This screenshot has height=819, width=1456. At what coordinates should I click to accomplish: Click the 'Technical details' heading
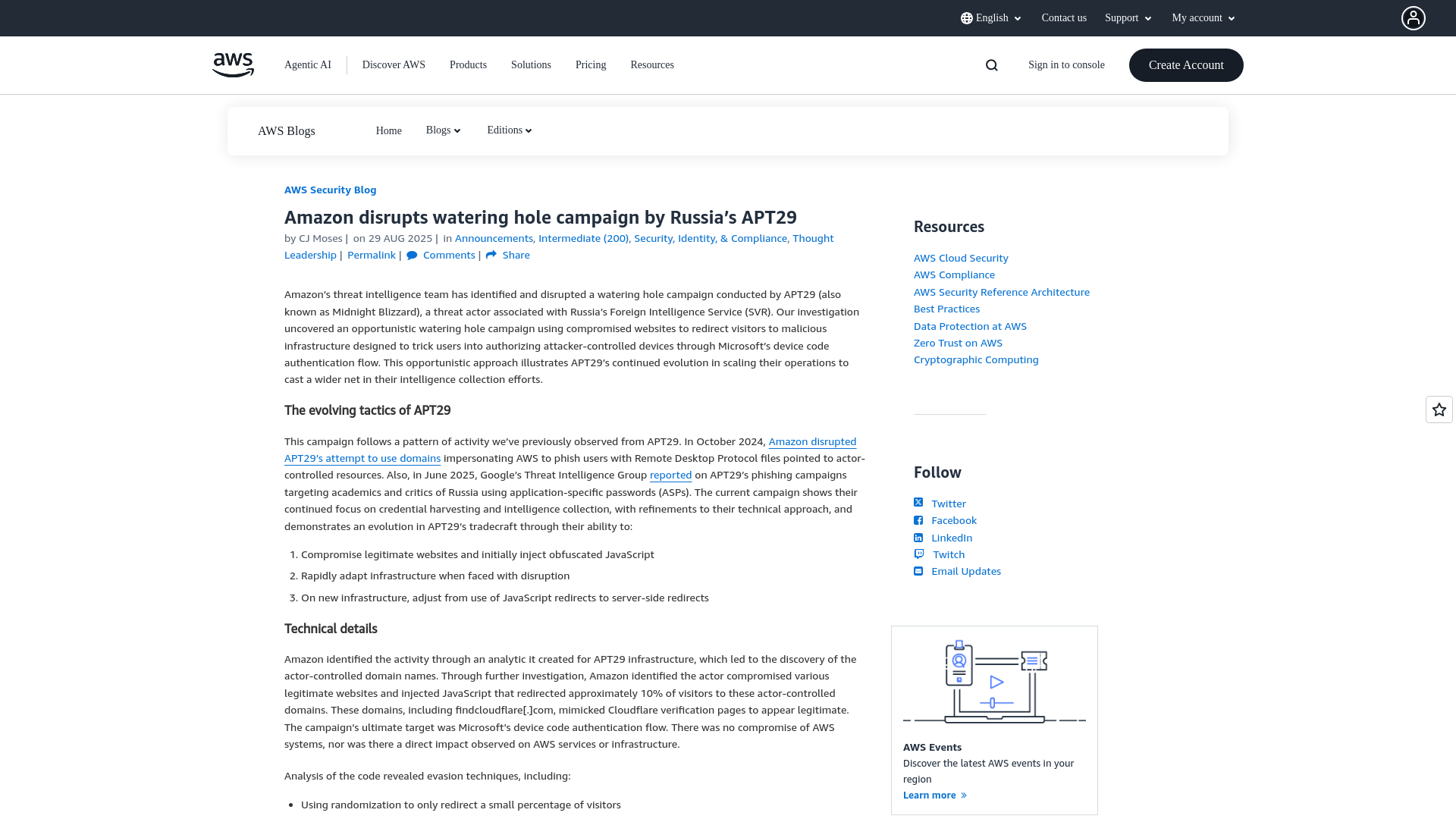tap(331, 629)
